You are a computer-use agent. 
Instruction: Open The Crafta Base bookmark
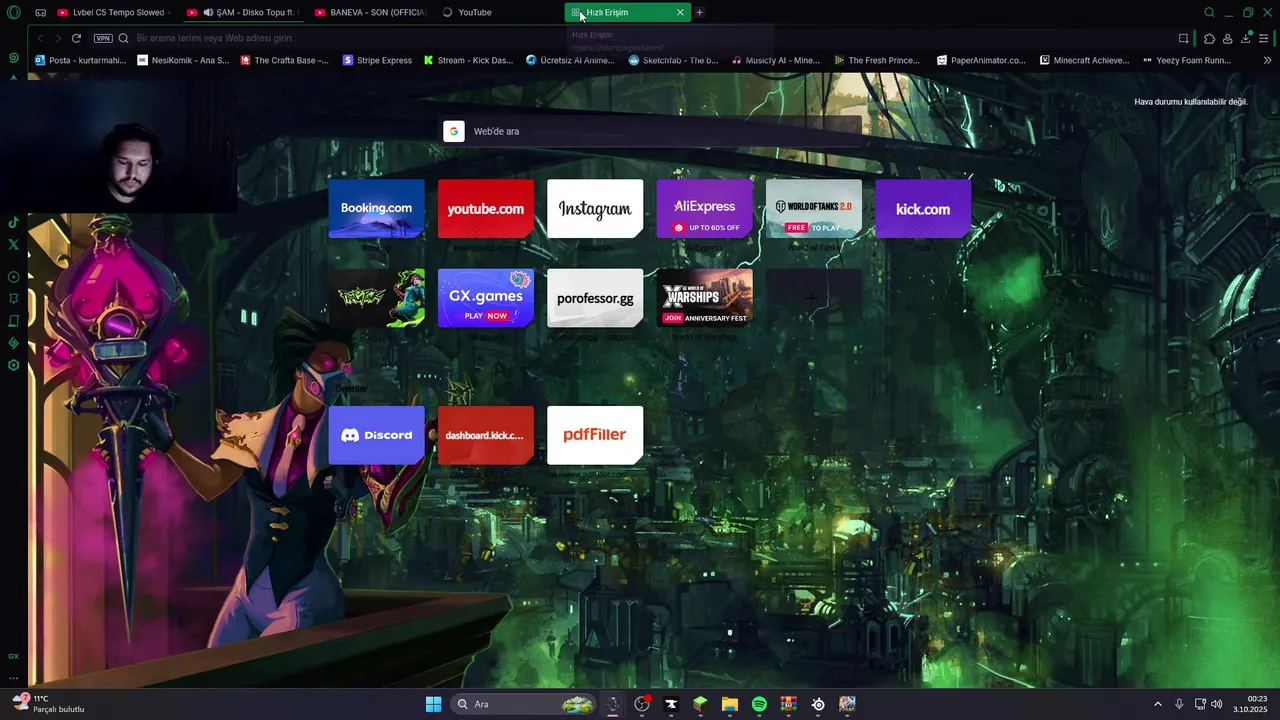(284, 60)
